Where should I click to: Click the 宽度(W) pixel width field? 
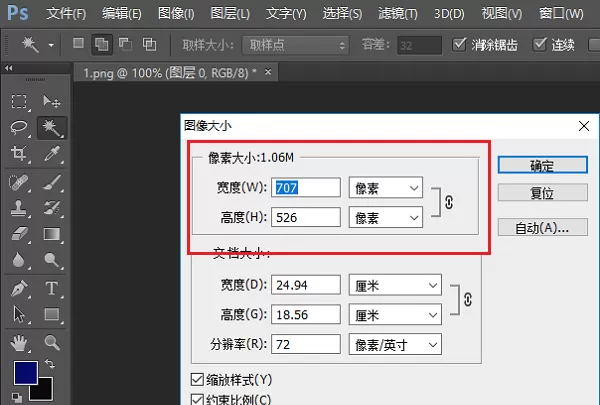point(306,188)
